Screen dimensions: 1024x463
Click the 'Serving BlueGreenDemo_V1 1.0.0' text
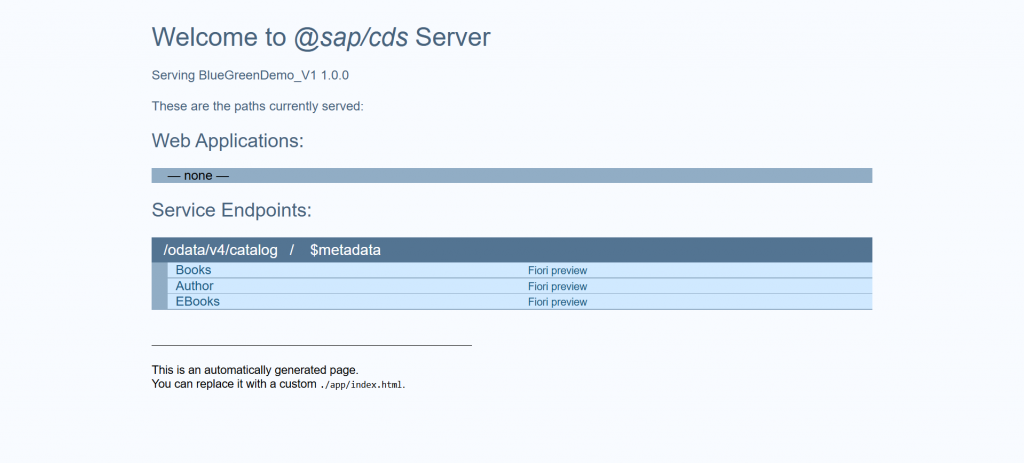250,75
